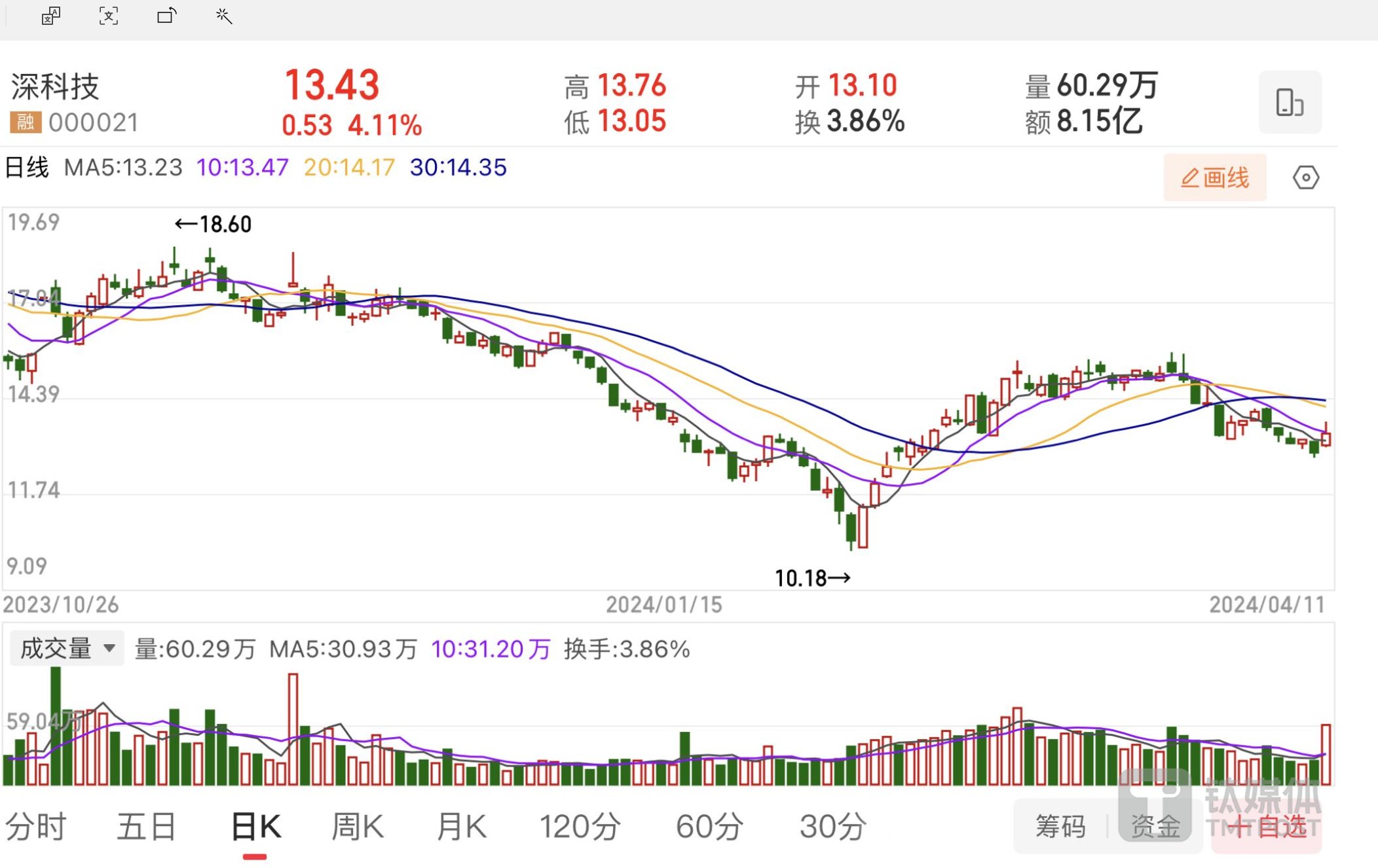Click the 融 margin trading badge

(x=26, y=122)
